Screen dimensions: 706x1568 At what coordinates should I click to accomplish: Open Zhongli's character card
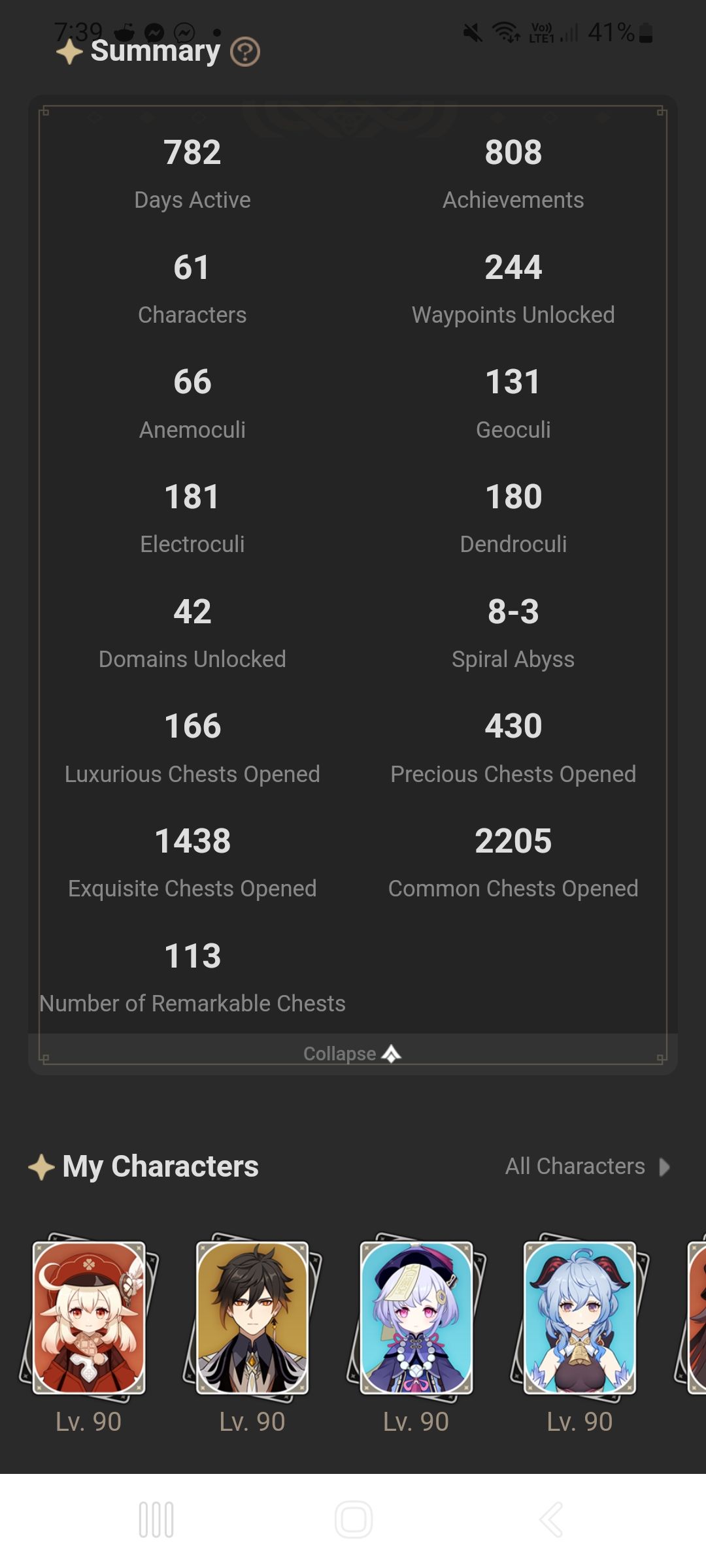tap(252, 1317)
